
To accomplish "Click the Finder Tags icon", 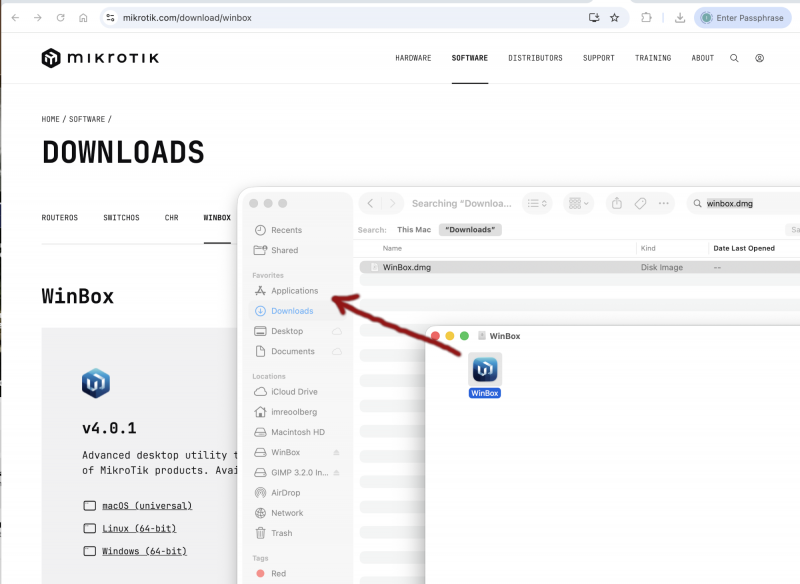I will [x=640, y=204].
